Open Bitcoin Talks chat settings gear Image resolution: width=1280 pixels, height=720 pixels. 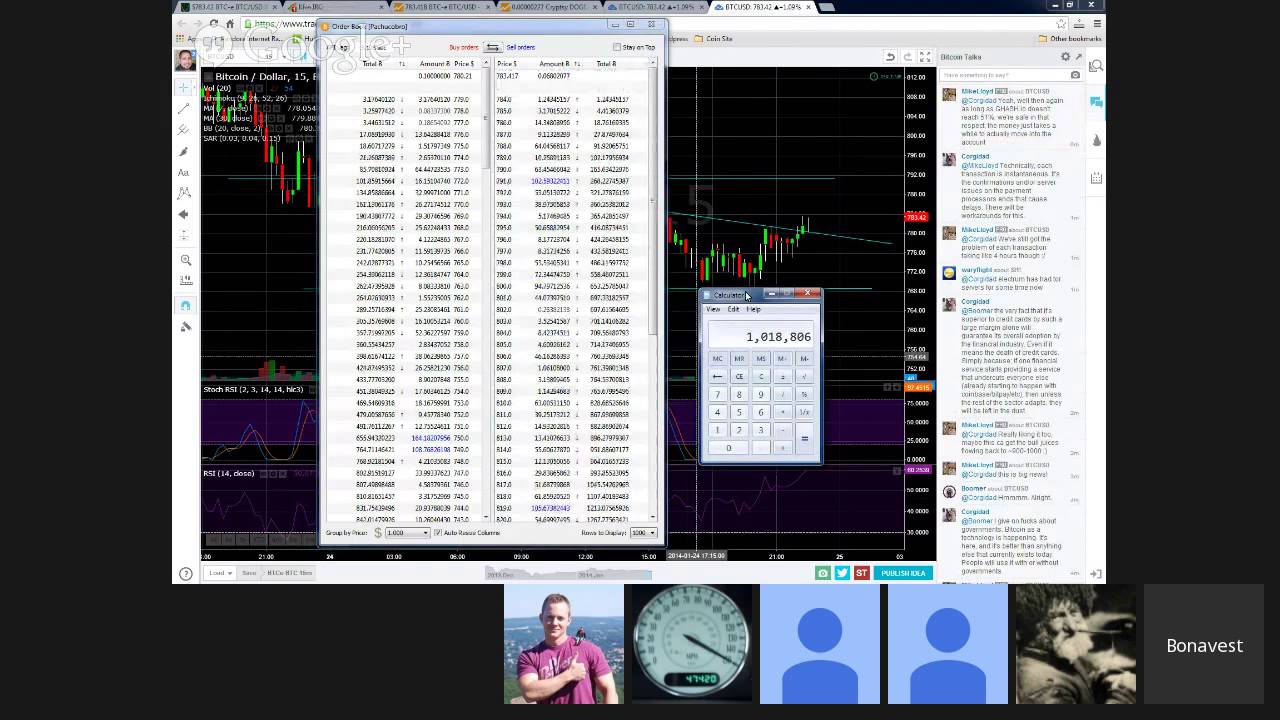(x=1065, y=57)
